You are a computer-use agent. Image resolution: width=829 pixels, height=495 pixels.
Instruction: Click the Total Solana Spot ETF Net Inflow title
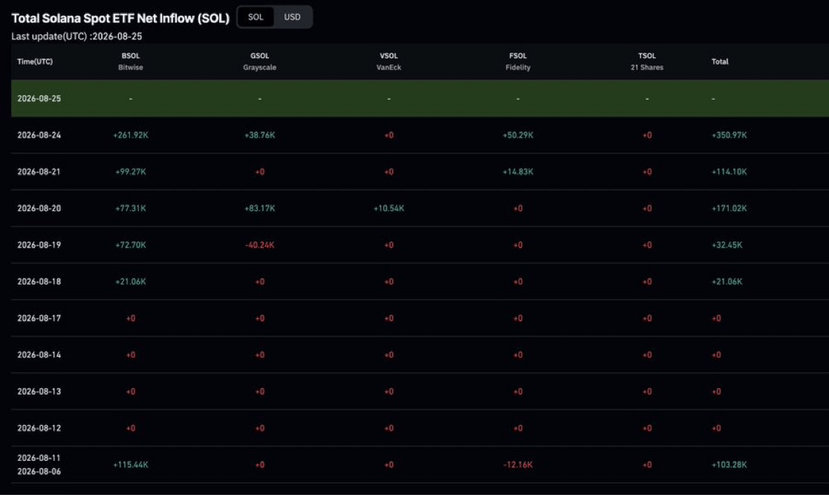(121, 18)
